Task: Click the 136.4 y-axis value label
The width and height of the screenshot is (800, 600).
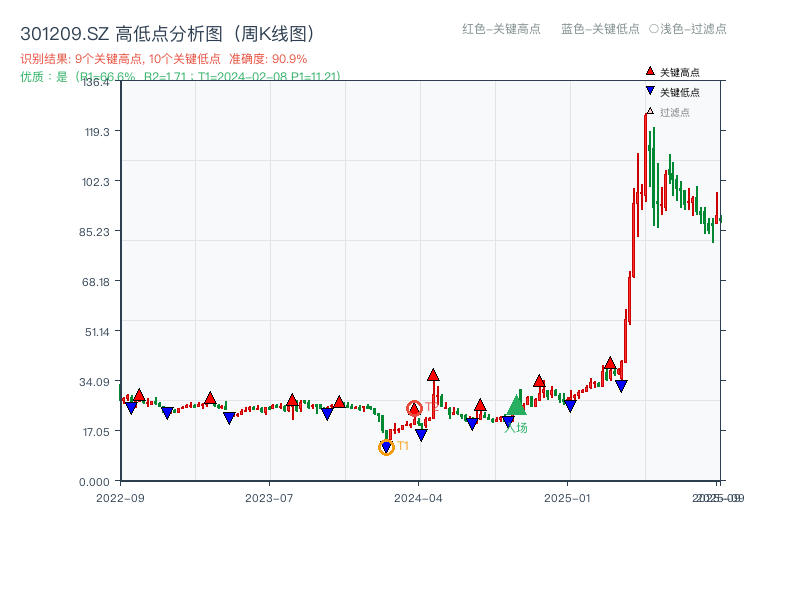Action: 94,83
